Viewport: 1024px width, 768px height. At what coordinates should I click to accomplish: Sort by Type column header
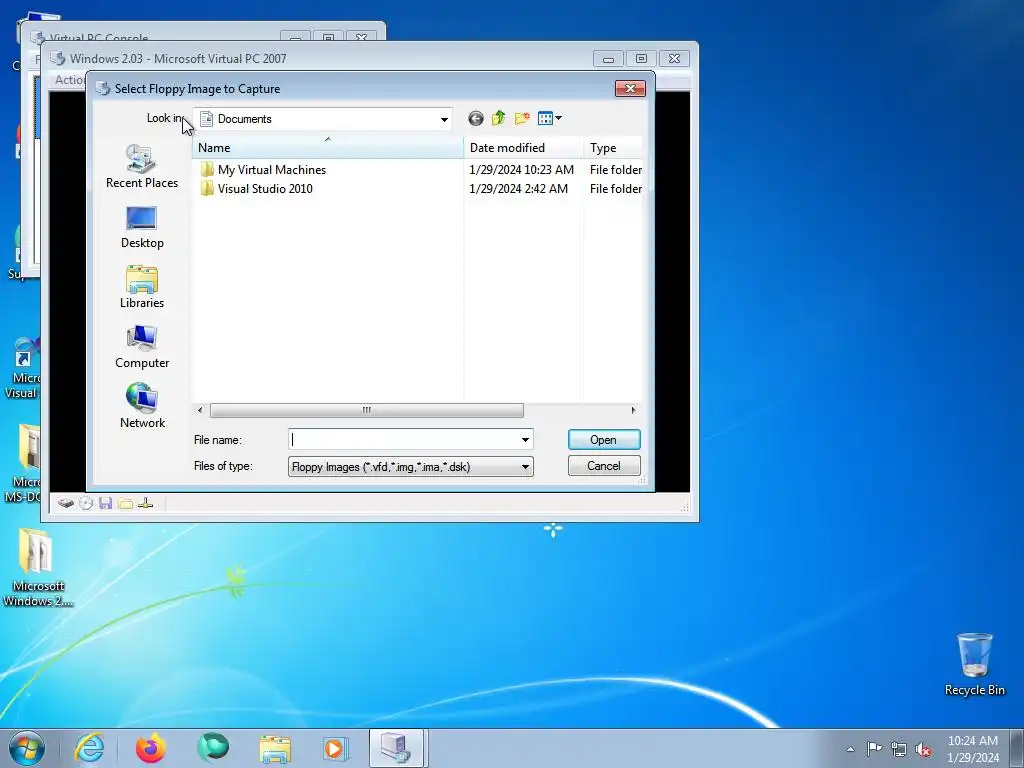pyautogui.click(x=613, y=148)
